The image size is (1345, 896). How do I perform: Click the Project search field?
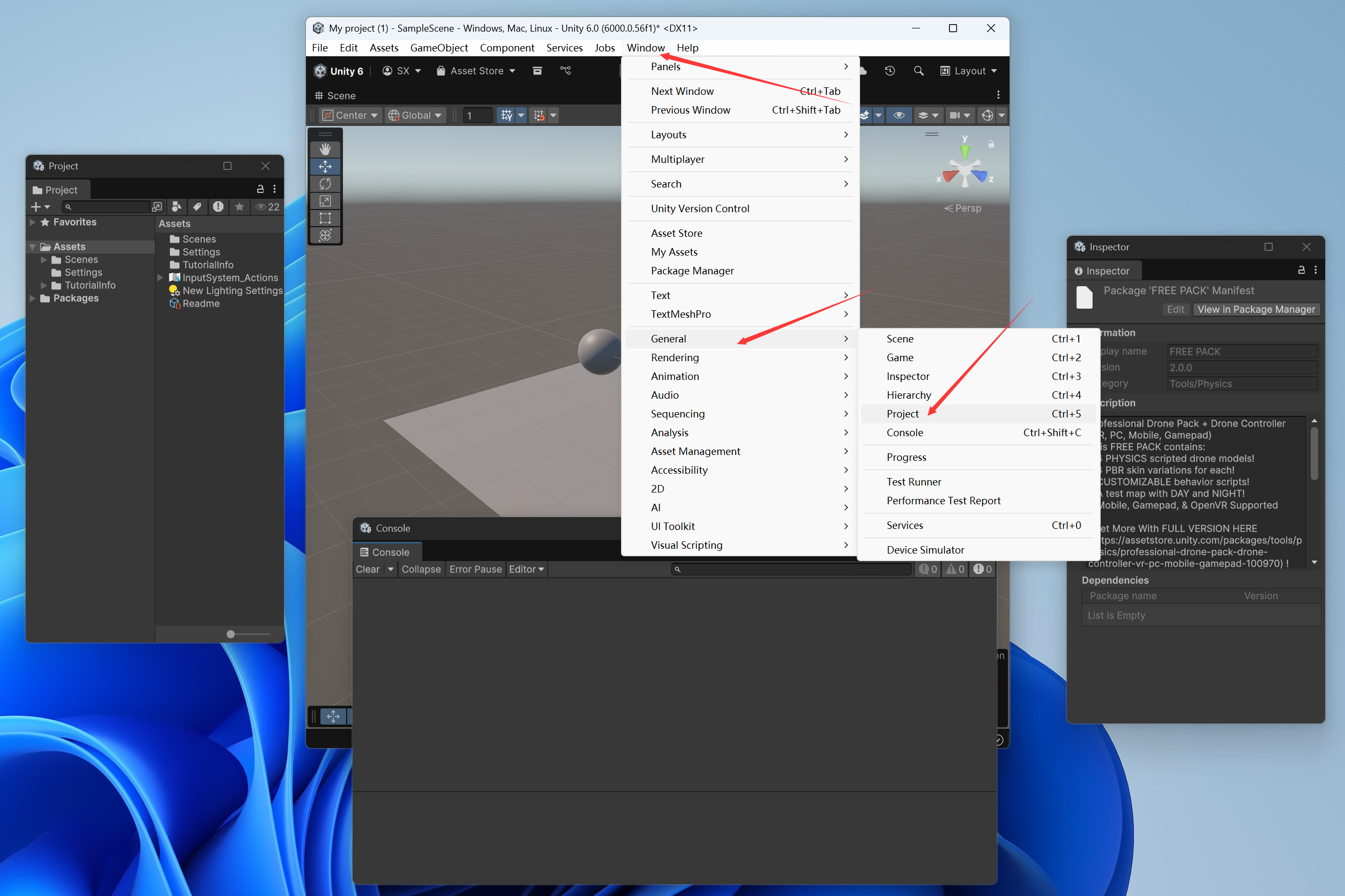tap(106, 207)
